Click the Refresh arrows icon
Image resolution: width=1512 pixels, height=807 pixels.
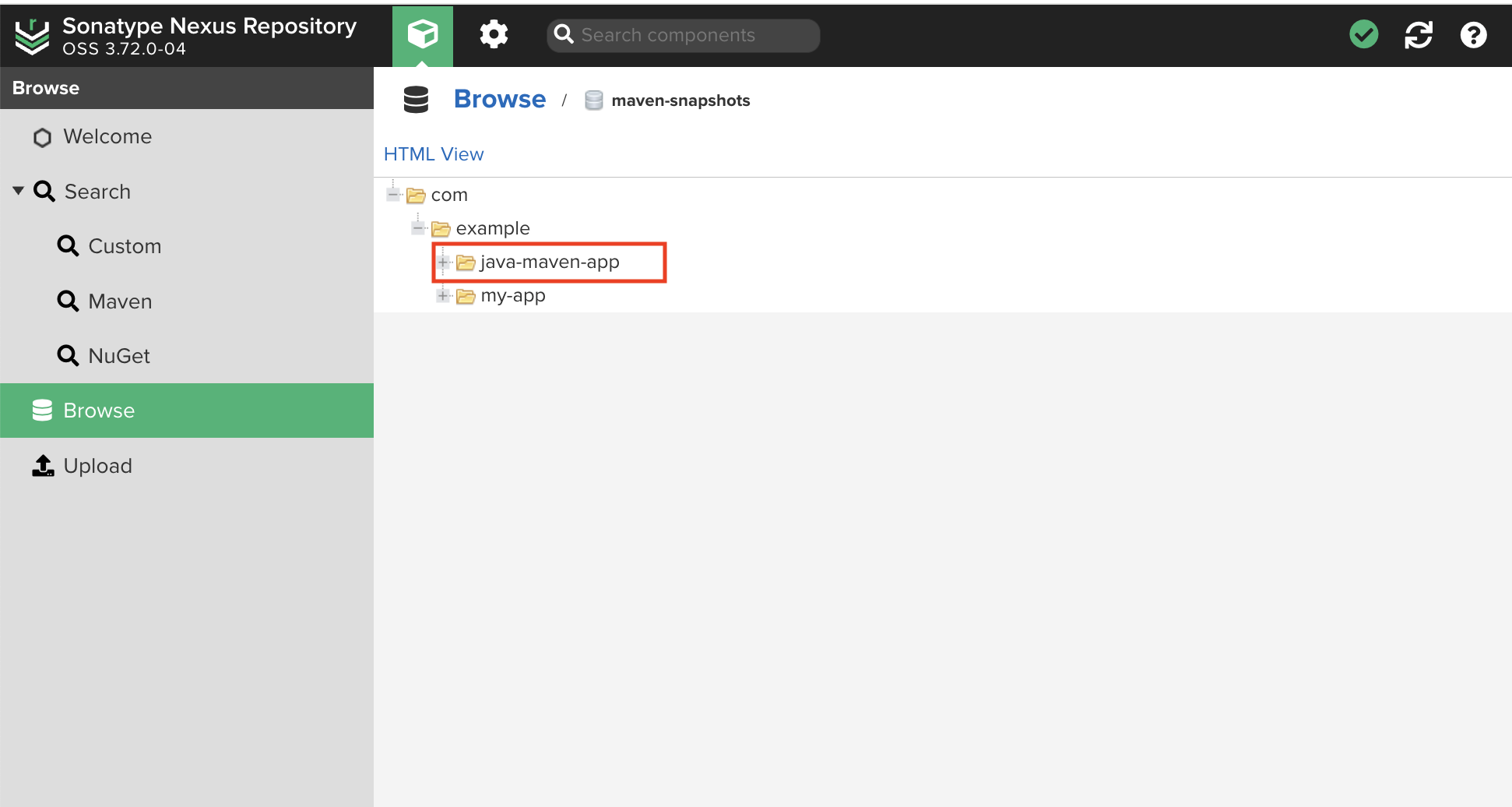tap(1418, 35)
